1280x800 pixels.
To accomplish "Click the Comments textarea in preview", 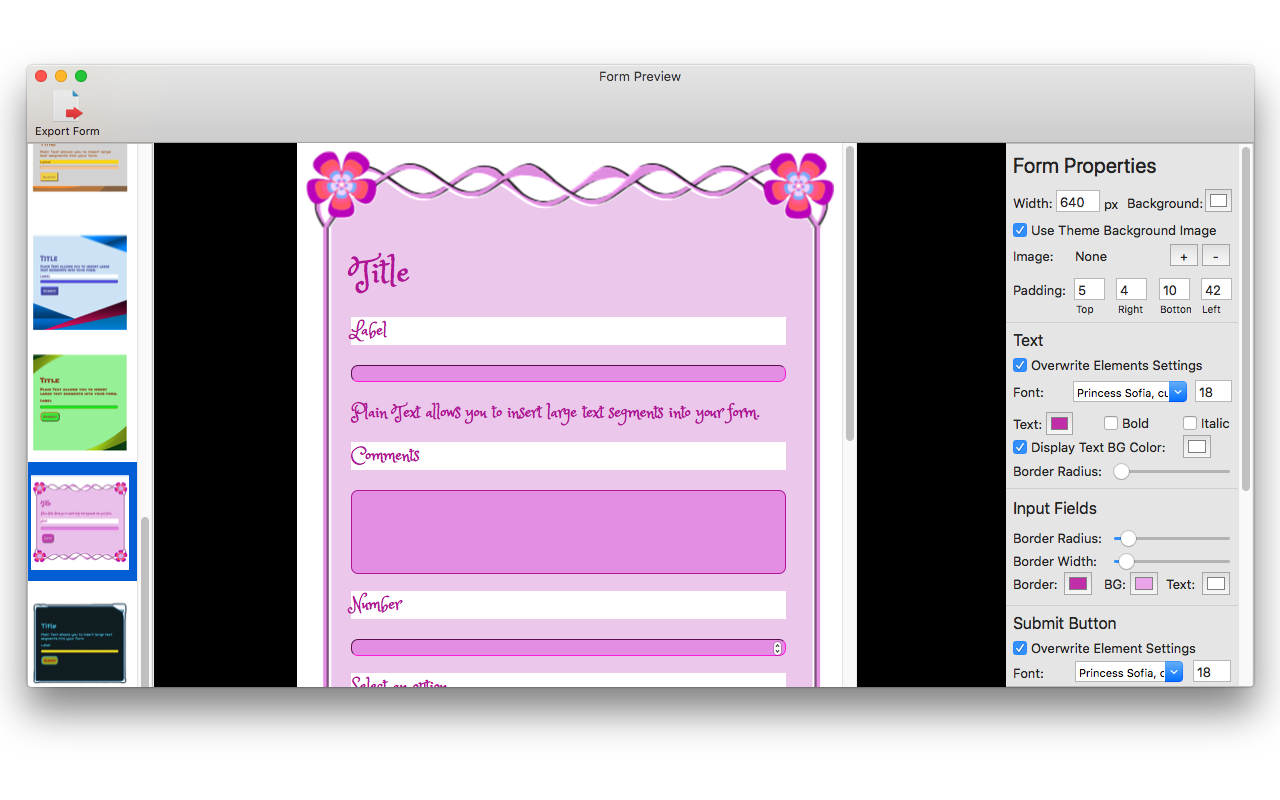I will coord(568,532).
